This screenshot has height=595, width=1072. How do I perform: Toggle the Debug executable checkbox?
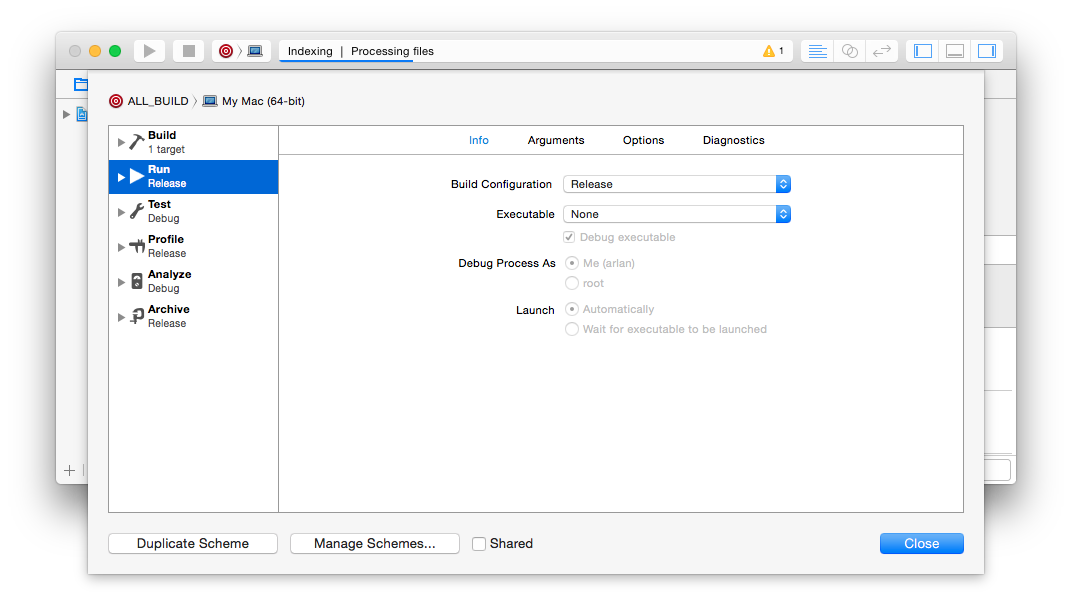[x=569, y=237]
